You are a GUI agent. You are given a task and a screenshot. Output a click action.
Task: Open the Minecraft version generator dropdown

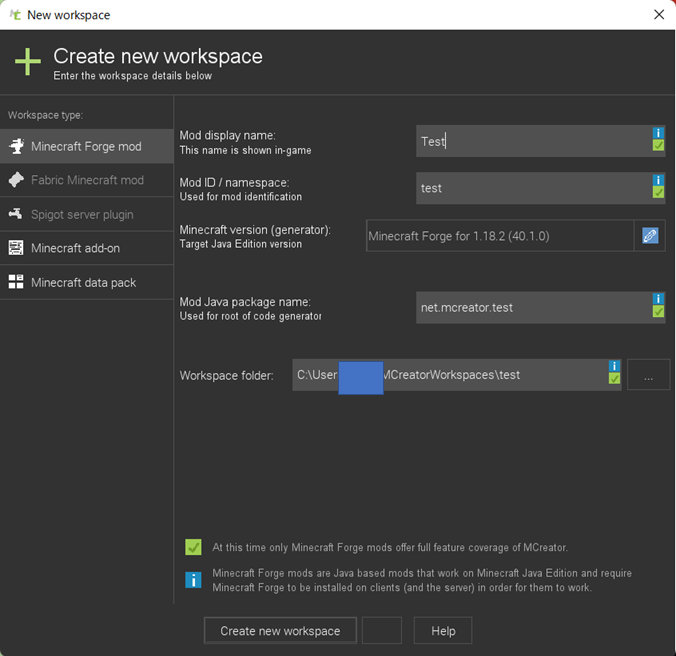(x=500, y=236)
